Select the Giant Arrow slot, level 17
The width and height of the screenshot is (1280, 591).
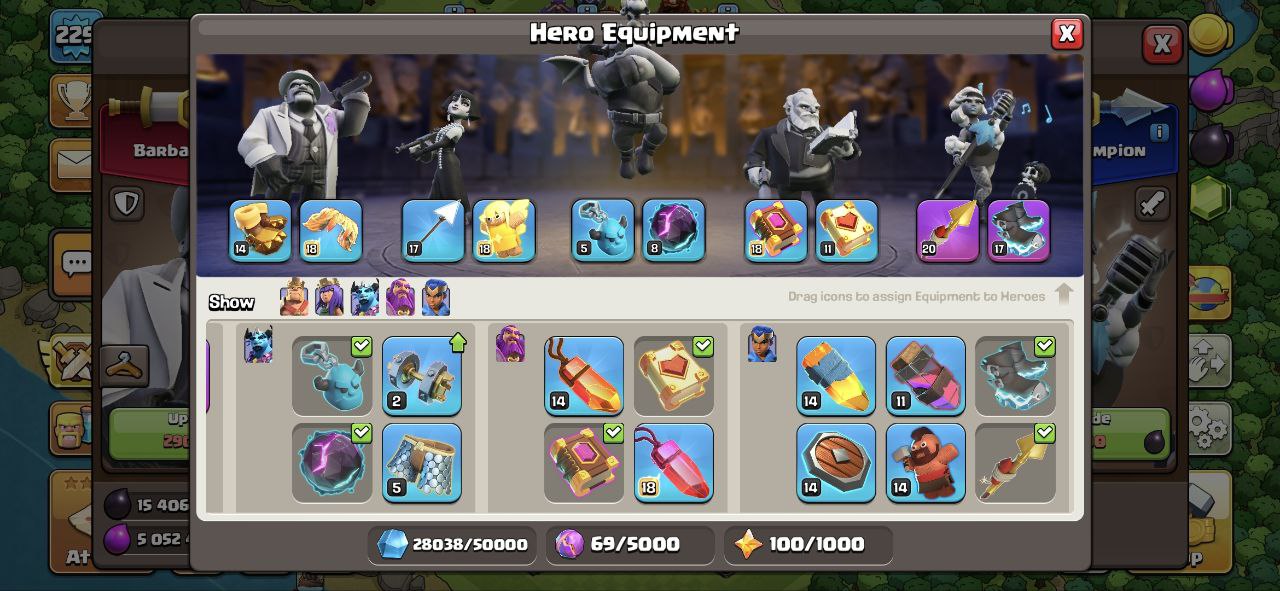pyautogui.click(x=433, y=231)
